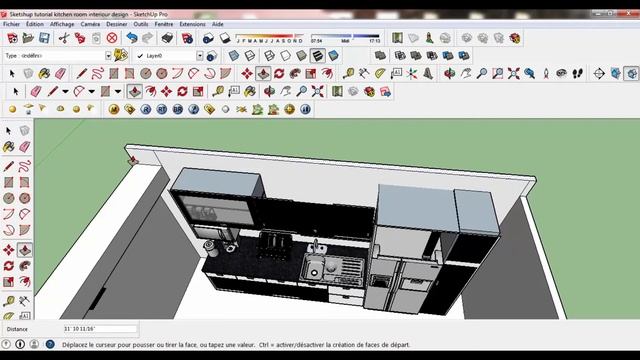Toggle X-ray face style
This screenshot has height=360, width=640.
coord(233,56)
